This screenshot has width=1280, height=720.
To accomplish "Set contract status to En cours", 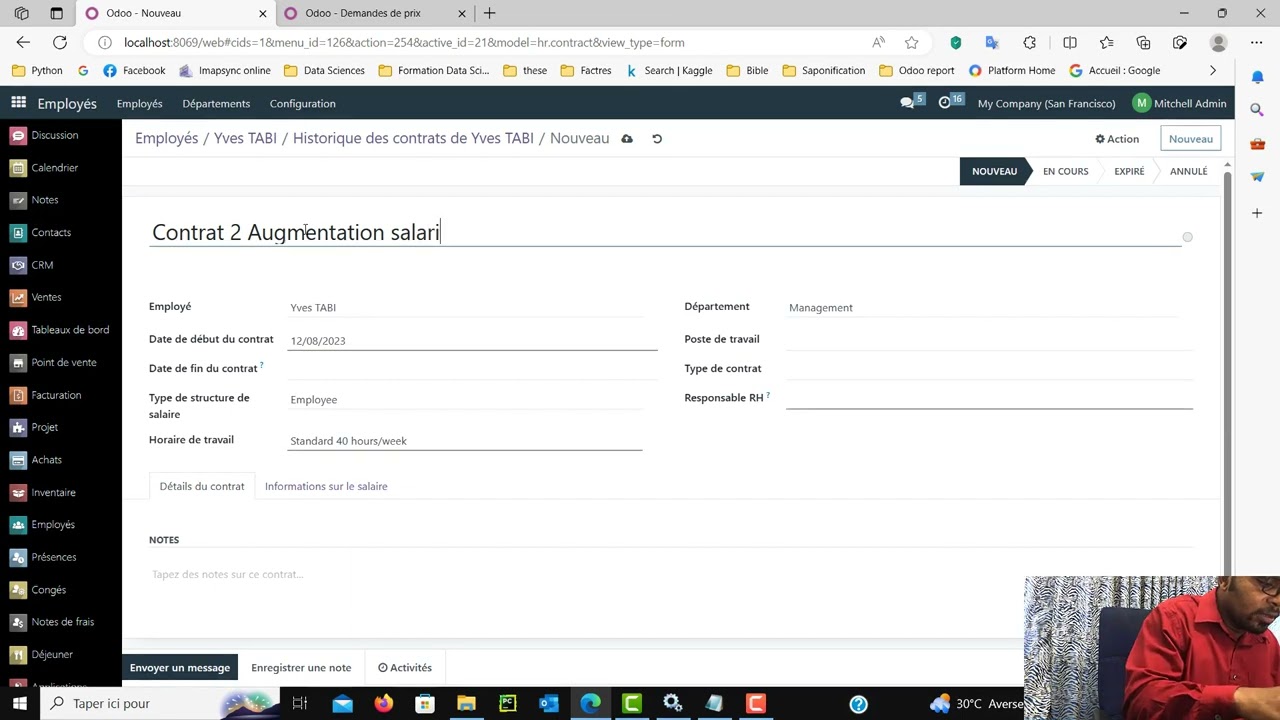I will [1065, 171].
